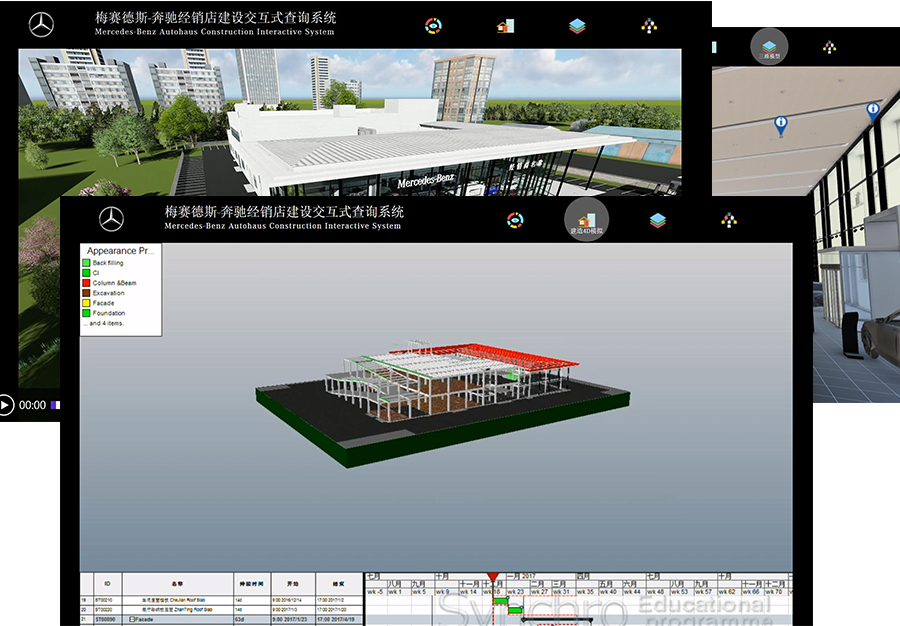Select the 三维模型 layers button in right window

[769, 46]
